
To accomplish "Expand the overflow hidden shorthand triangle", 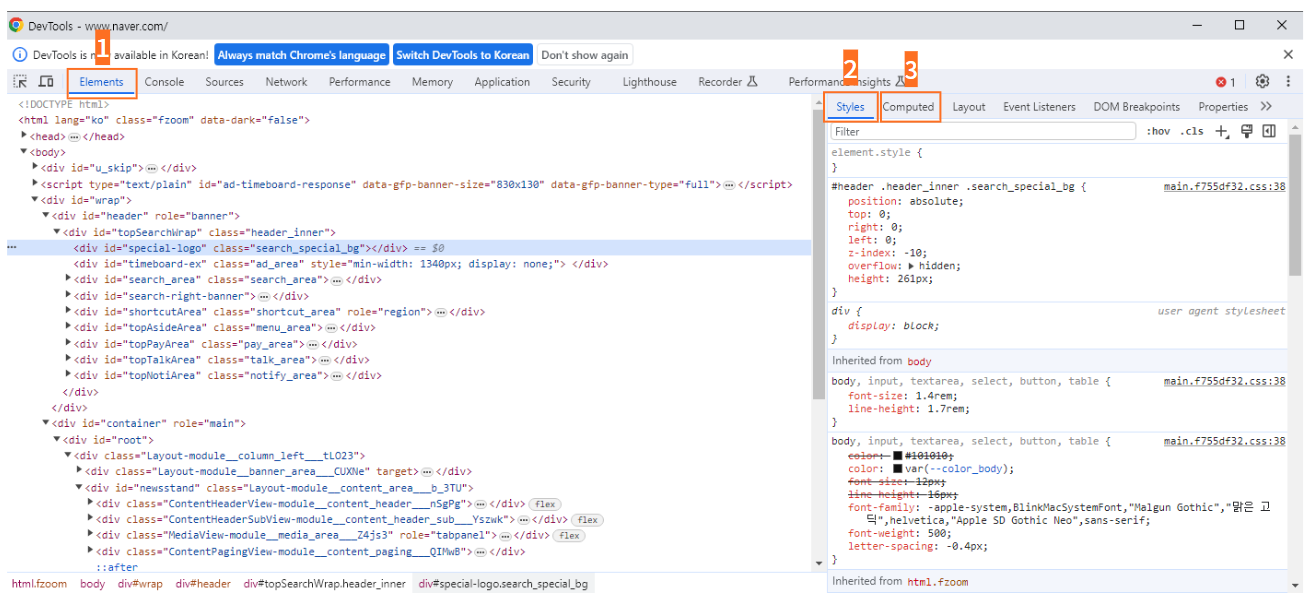I will point(911,266).
